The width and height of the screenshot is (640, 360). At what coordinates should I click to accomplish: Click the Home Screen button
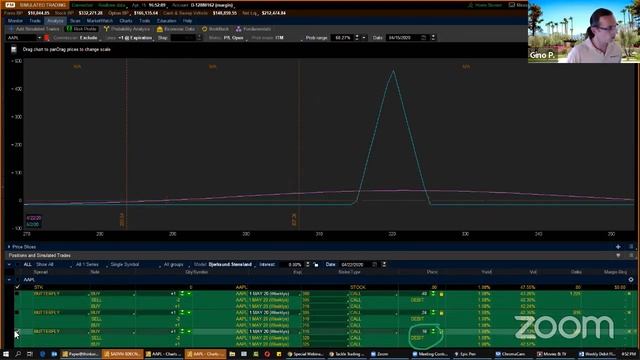tap(484, 5)
